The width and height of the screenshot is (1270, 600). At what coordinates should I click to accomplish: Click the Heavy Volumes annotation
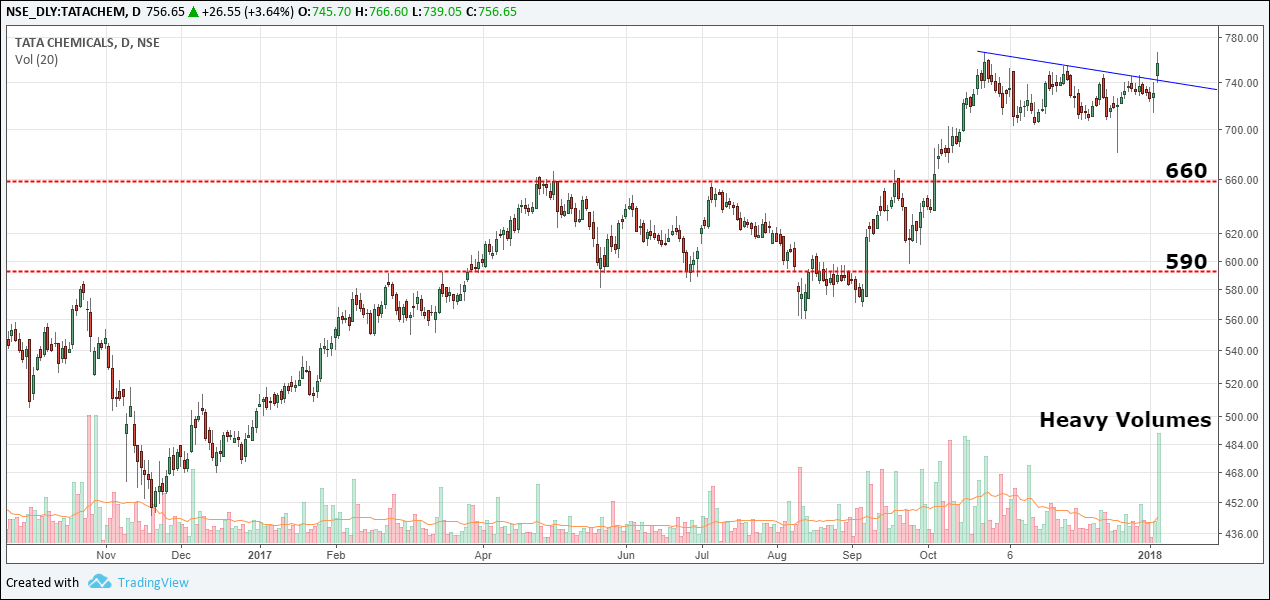(1125, 420)
